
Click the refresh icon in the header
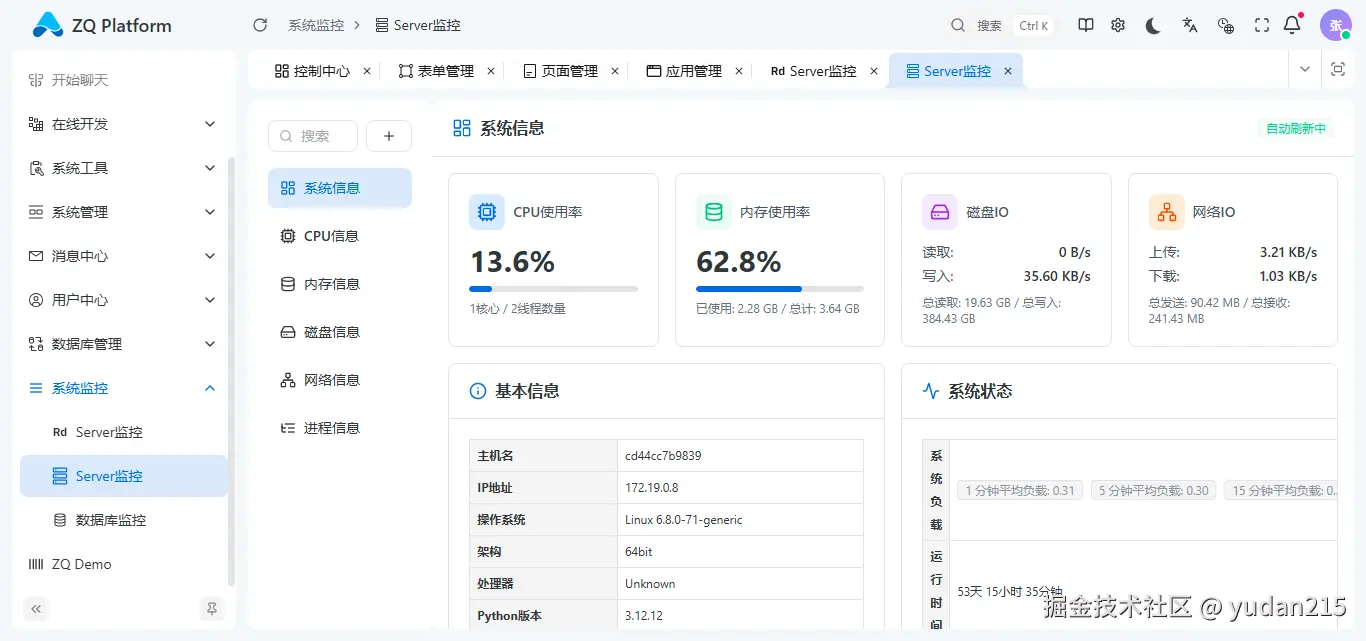[260, 25]
